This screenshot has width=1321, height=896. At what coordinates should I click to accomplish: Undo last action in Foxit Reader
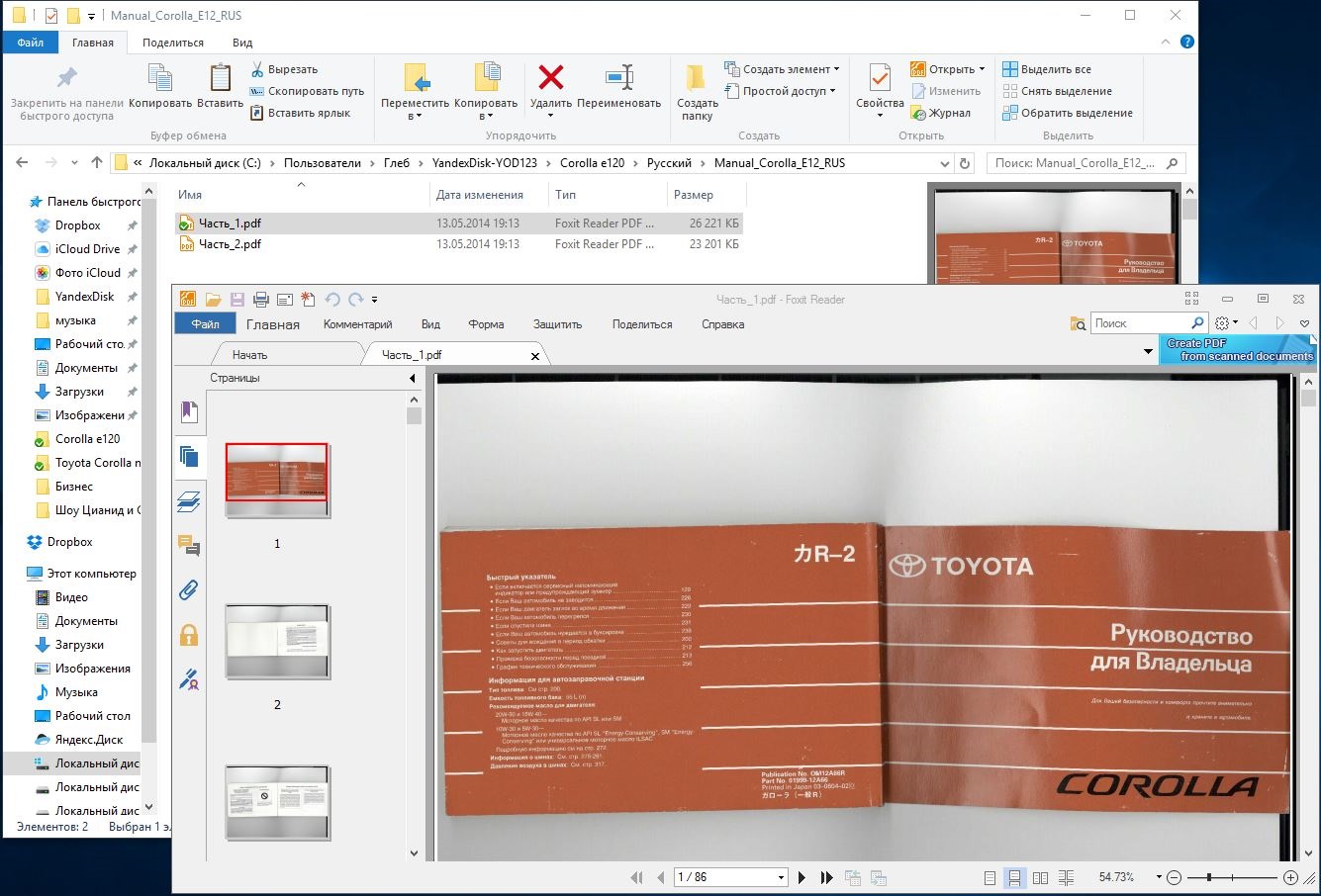332,299
